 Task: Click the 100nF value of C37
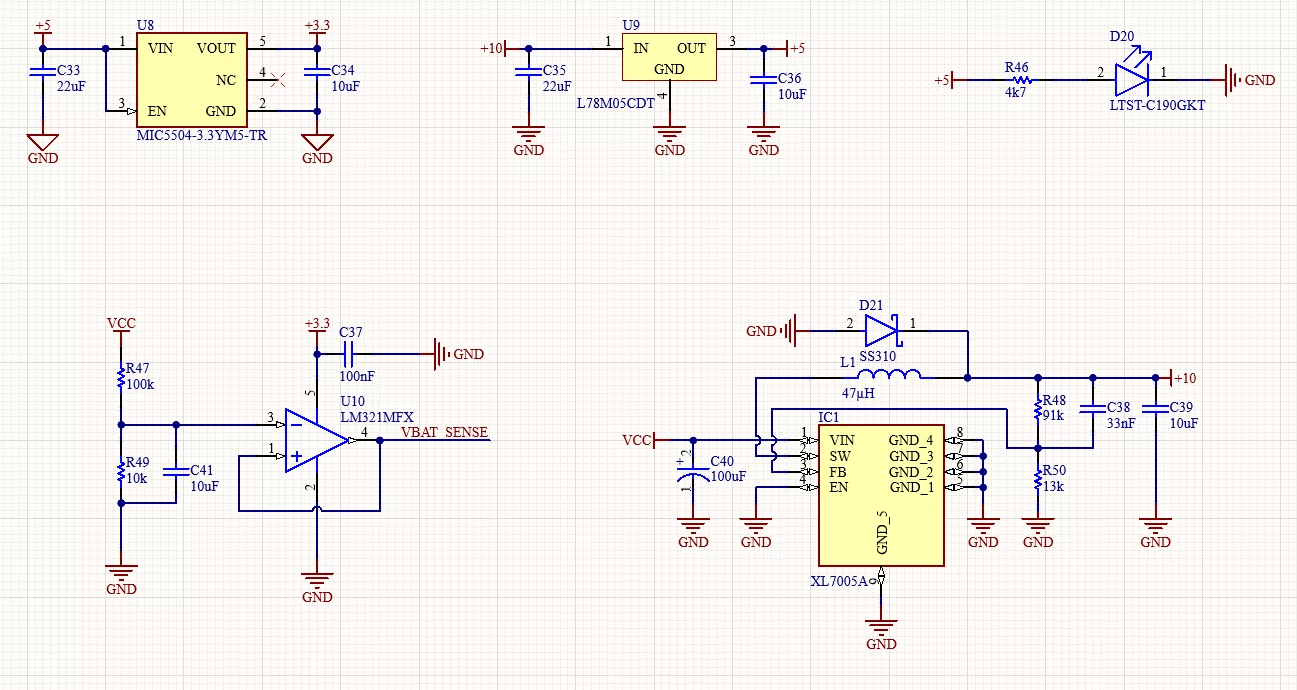(x=357, y=375)
